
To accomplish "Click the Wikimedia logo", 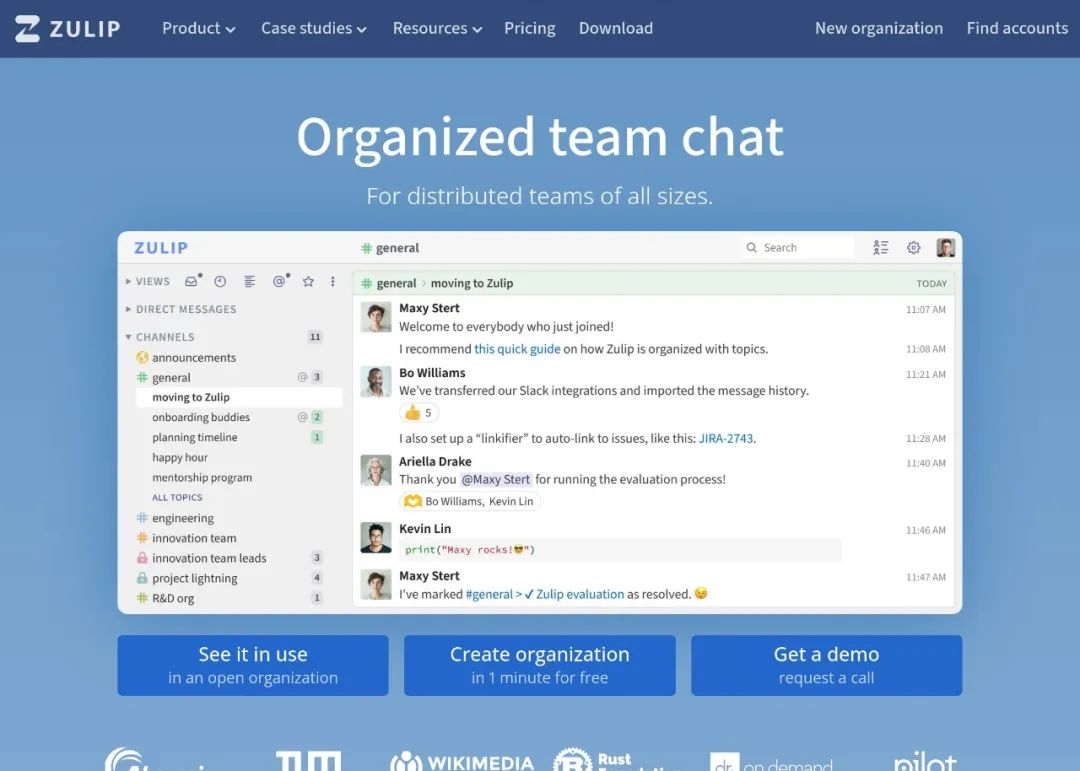I will click(462, 761).
